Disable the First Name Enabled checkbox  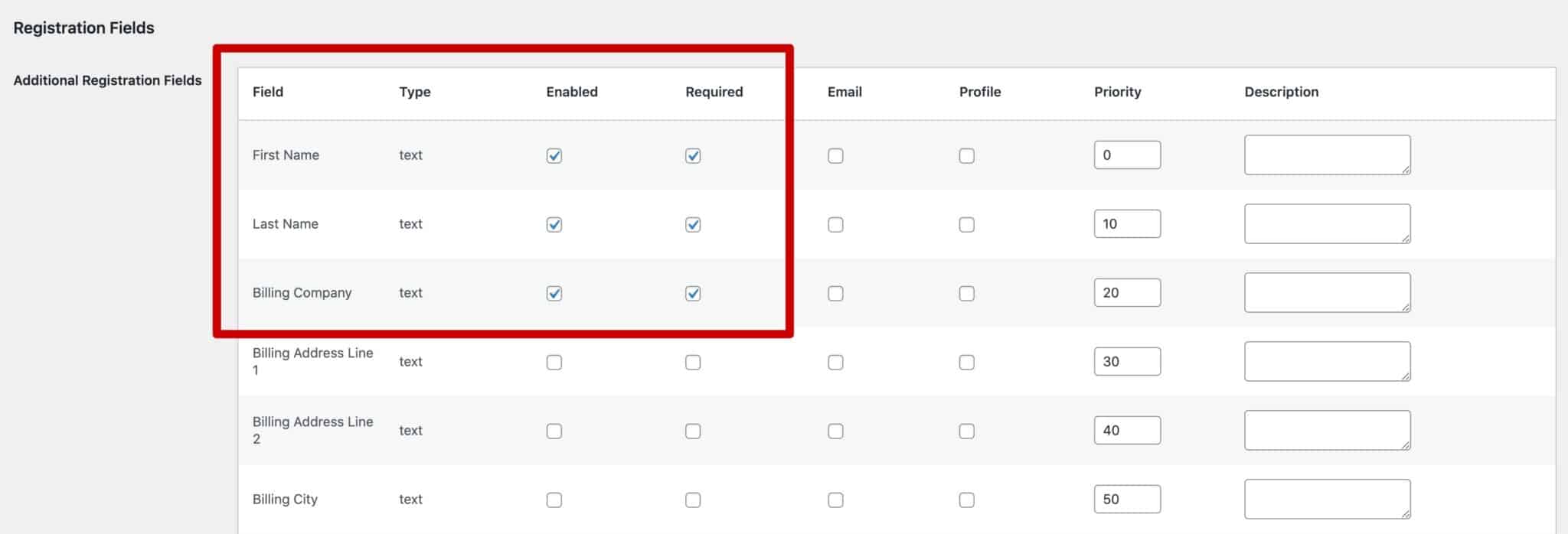pos(554,155)
